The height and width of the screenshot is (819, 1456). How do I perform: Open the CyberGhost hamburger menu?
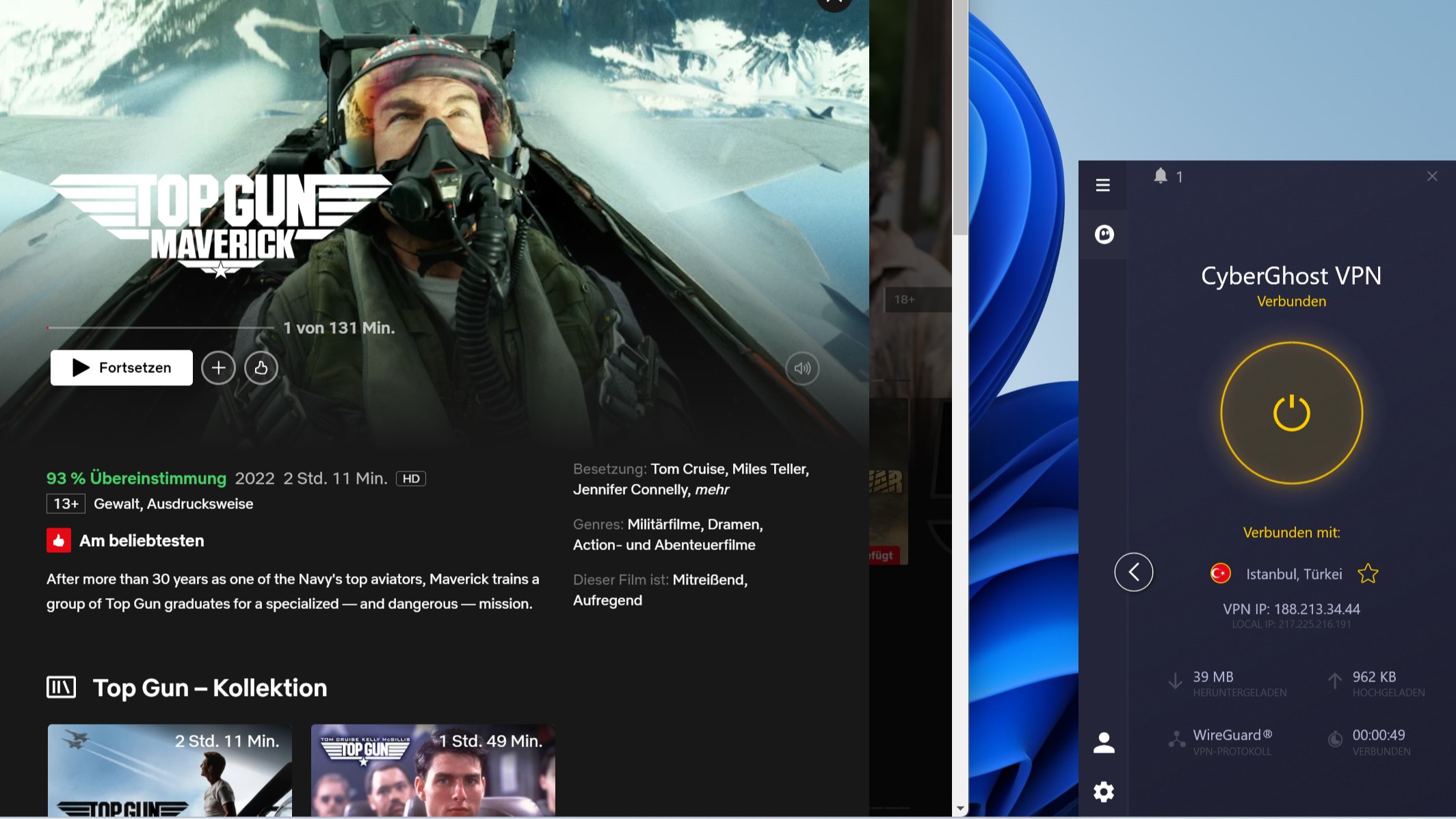1102,185
